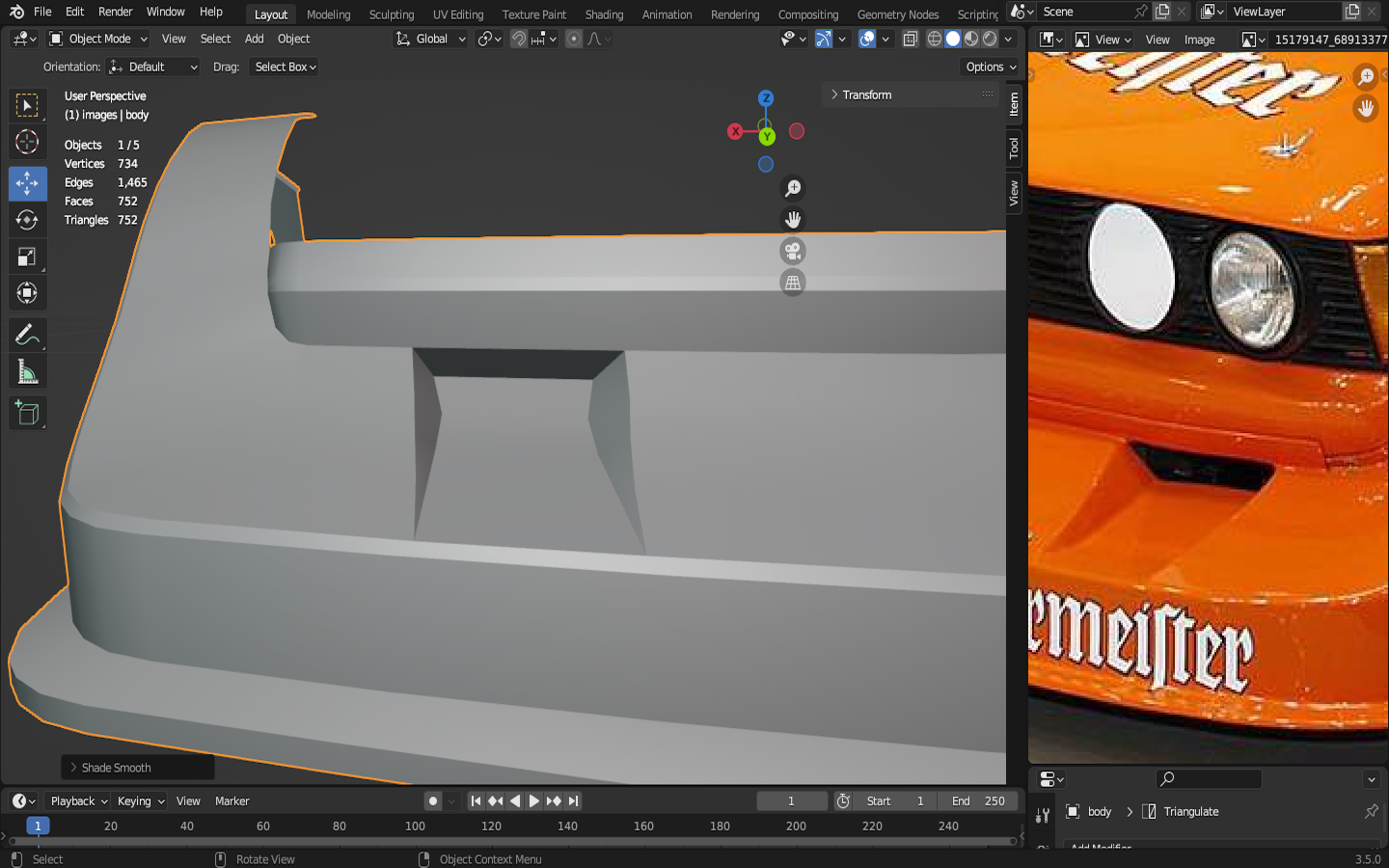Screen dimensions: 1389x868
Task: Click the image editor zoom icon
Action: coord(1366,76)
